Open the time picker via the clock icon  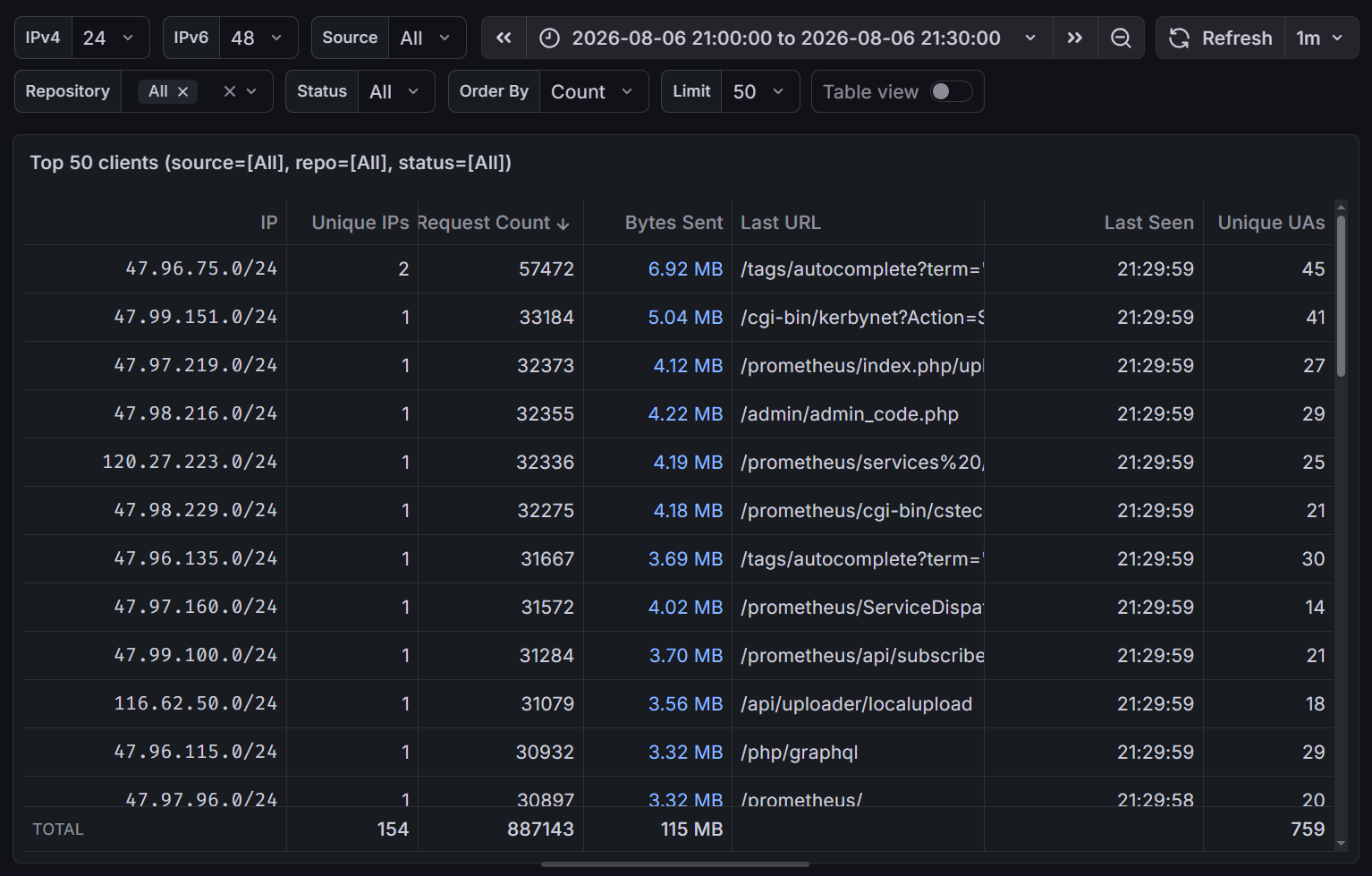[549, 38]
